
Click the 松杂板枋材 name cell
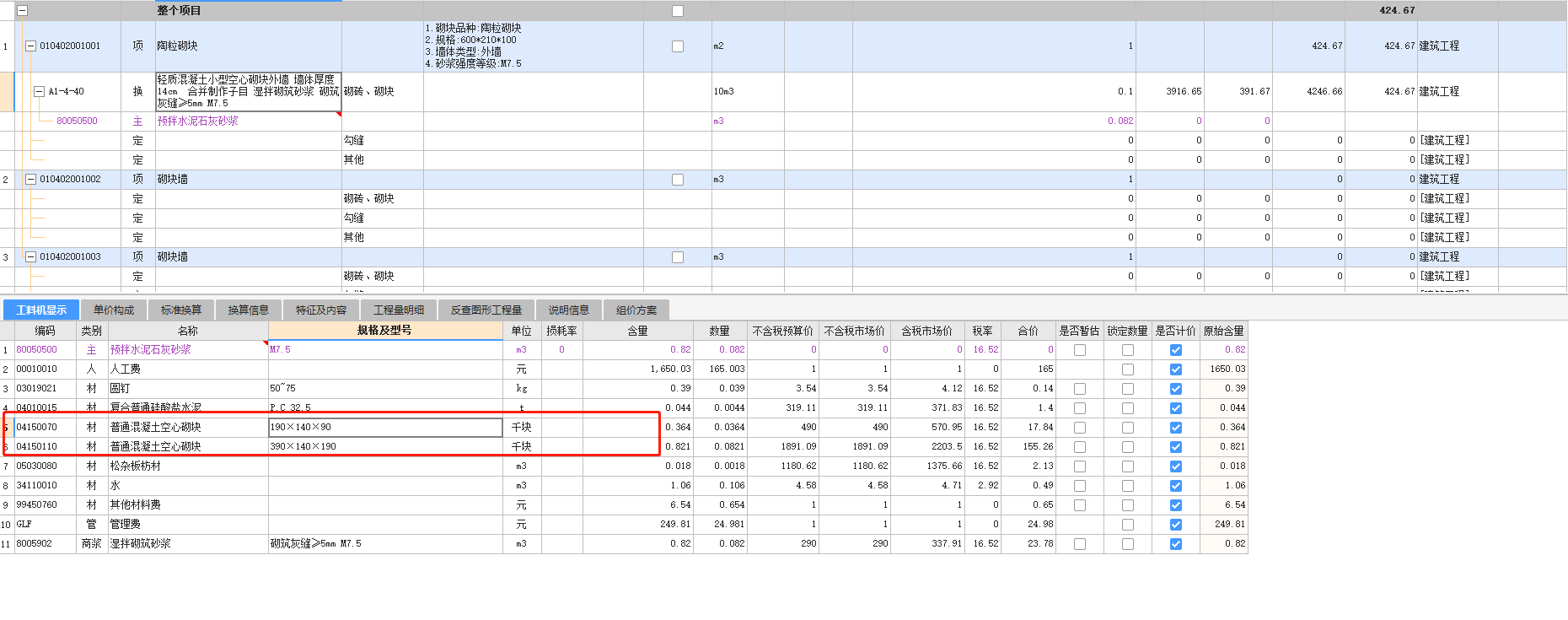pyautogui.click(x=187, y=466)
